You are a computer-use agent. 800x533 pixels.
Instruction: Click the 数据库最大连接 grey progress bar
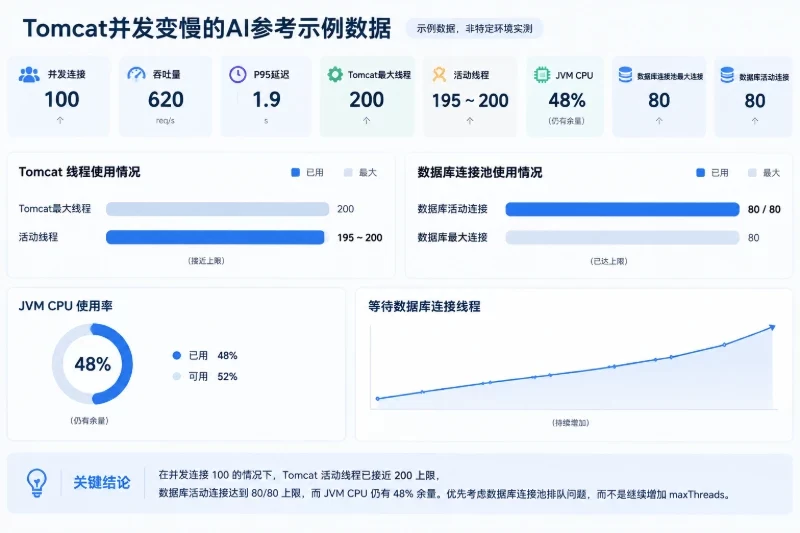click(622, 238)
